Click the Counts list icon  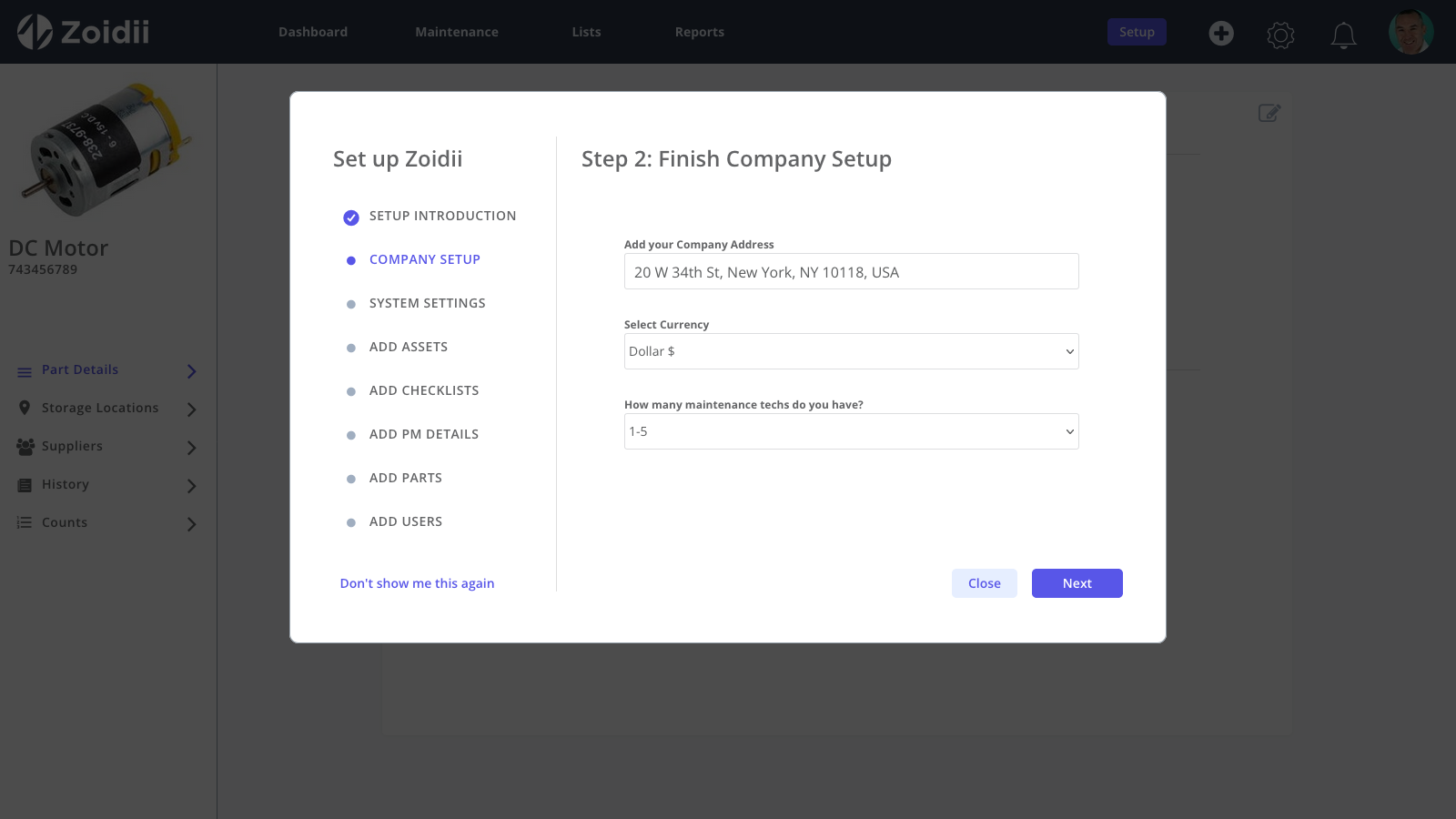tap(25, 522)
